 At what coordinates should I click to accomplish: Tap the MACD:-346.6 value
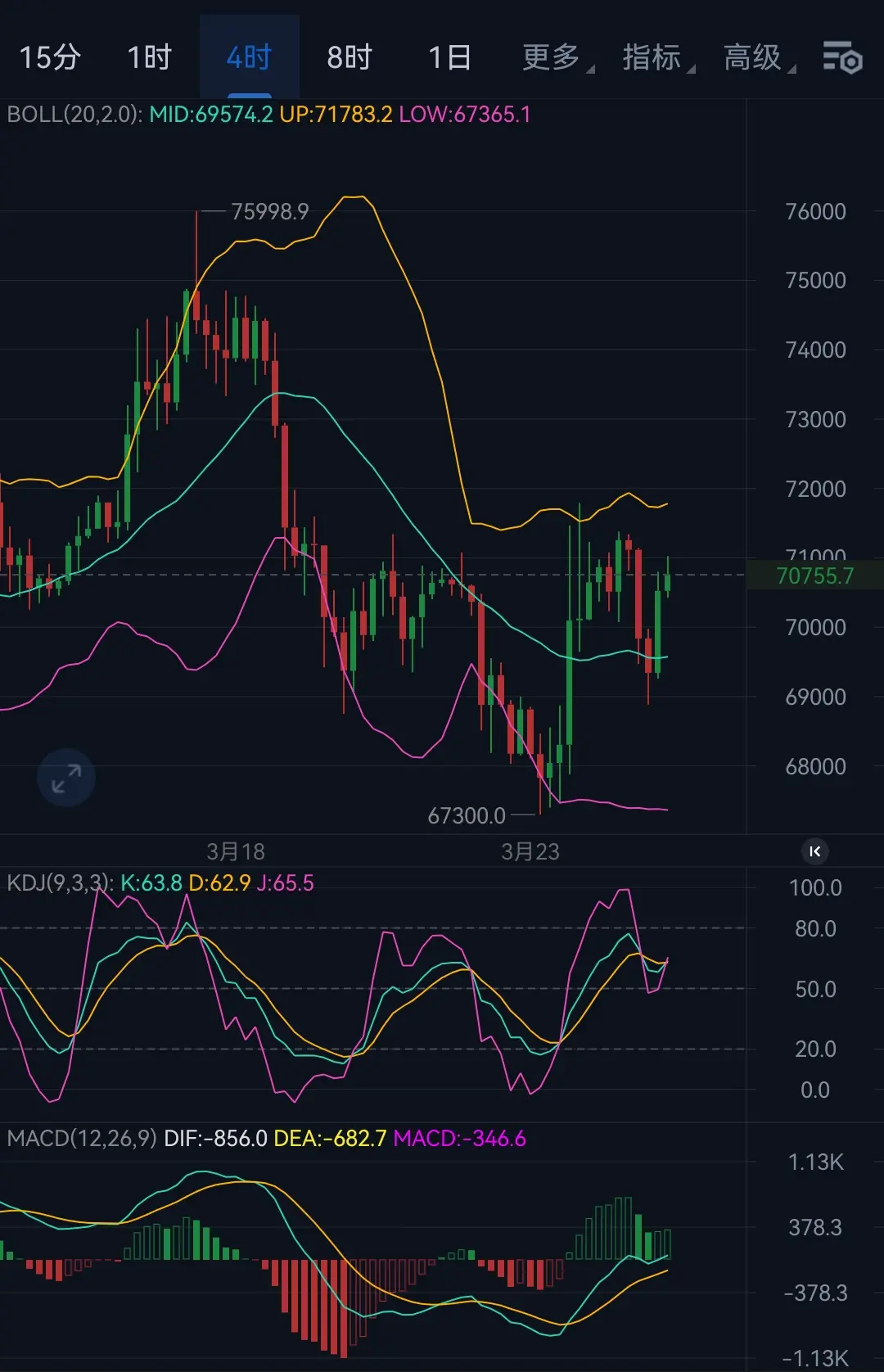[x=459, y=1138]
